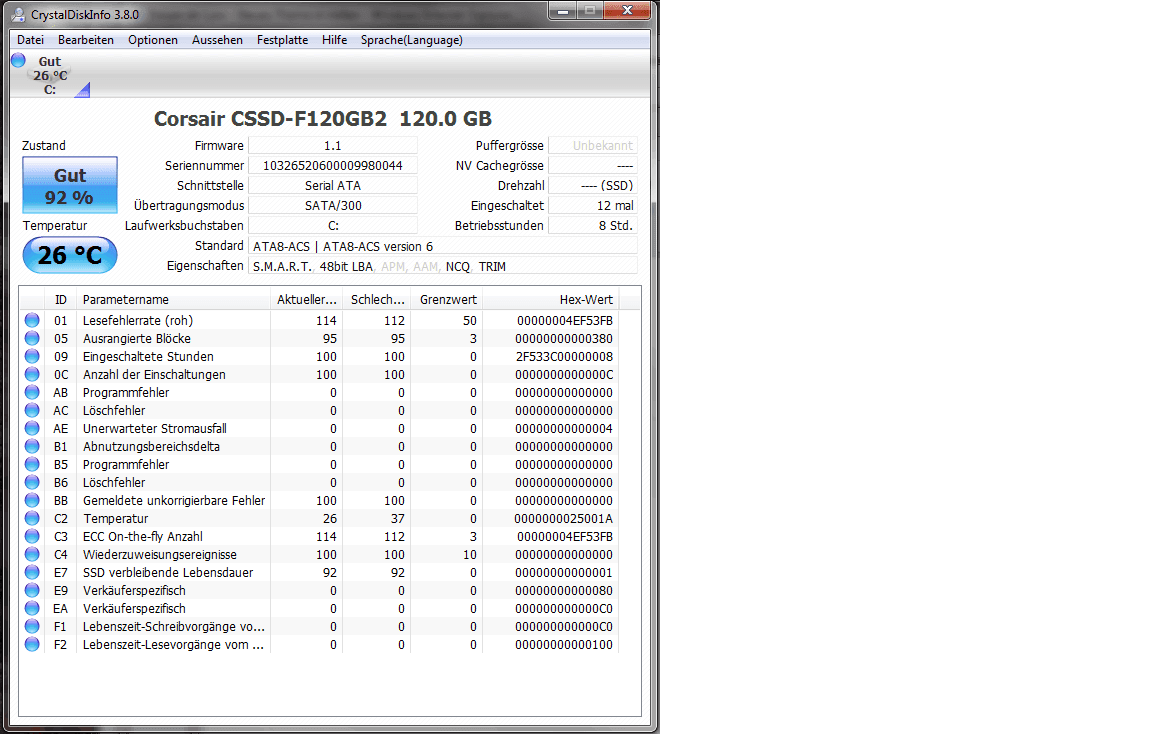Sort by the Parametername column header
The height and width of the screenshot is (734, 1152).
pyautogui.click(x=173, y=299)
